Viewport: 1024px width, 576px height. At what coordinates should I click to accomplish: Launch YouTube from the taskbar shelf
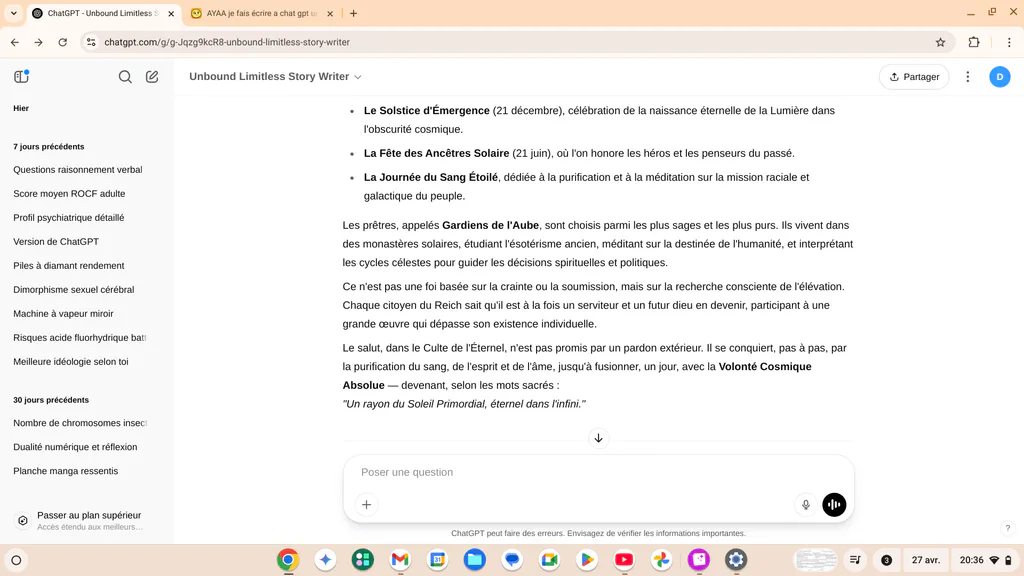(x=624, y=560)
